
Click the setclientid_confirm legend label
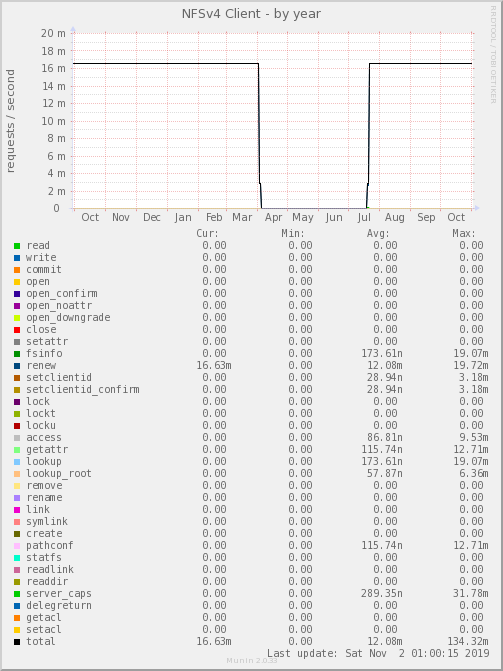(83, 389)
